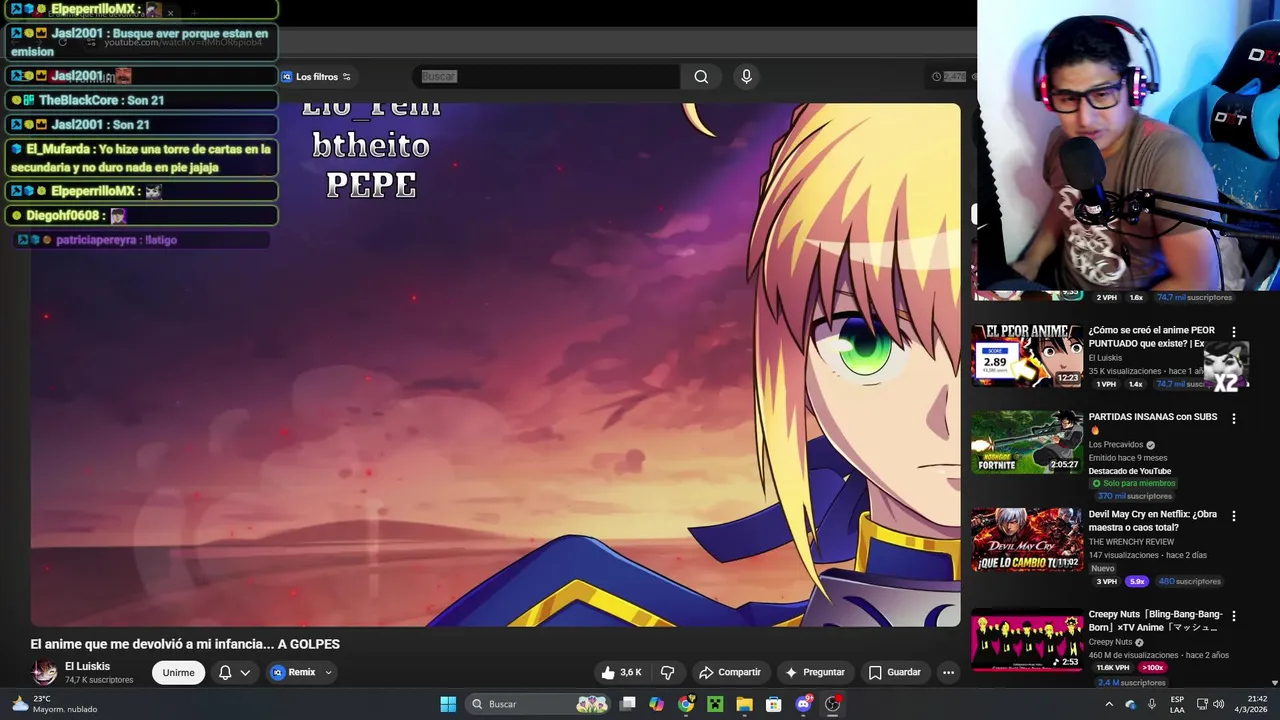Open OBS Studio from the taskbar

pyautogui.click(x=832, y=704)
